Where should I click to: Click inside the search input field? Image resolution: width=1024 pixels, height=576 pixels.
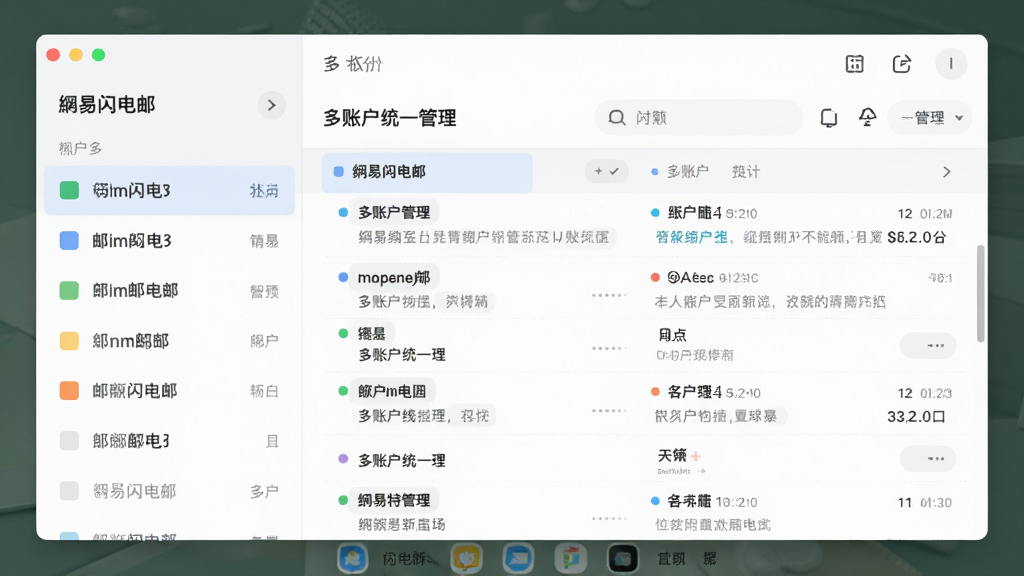click(x=699, y=118)
